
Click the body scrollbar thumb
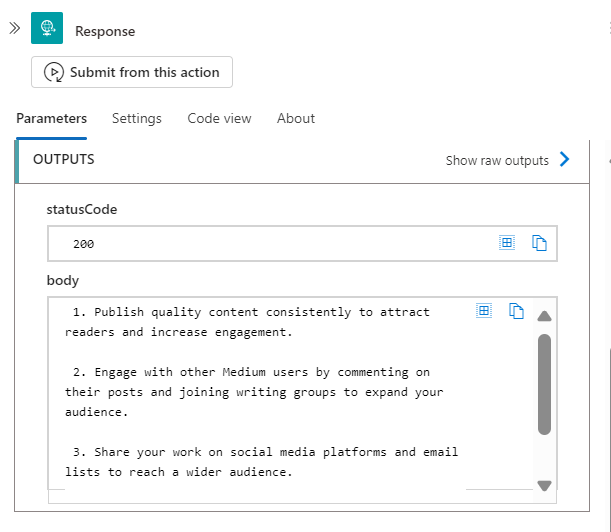tap(544, 384)
